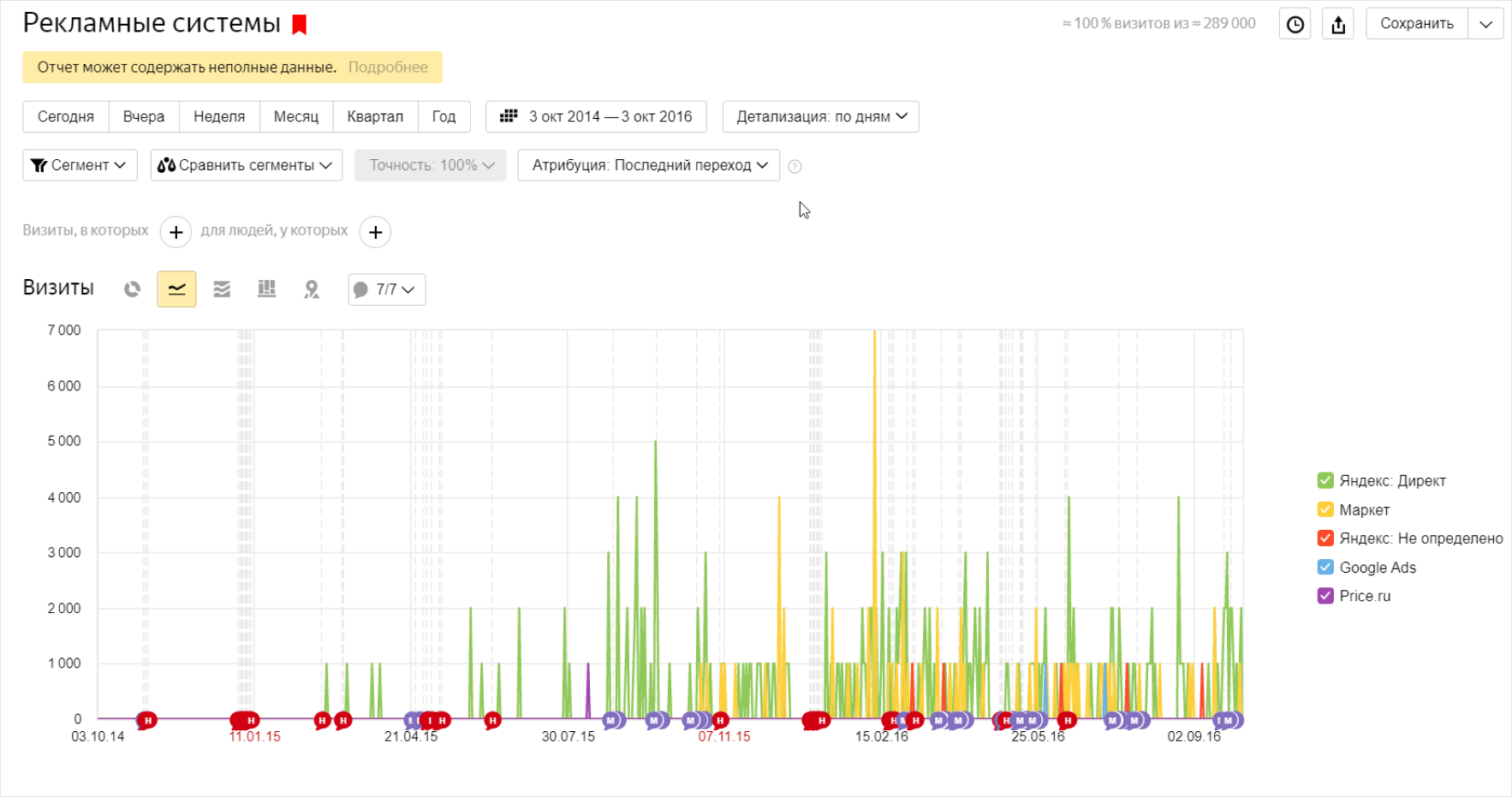Open the Атрибуция: Последний переход dropdown
Image resolution: width=1512 pixels, height=797 pixels.
648,165
